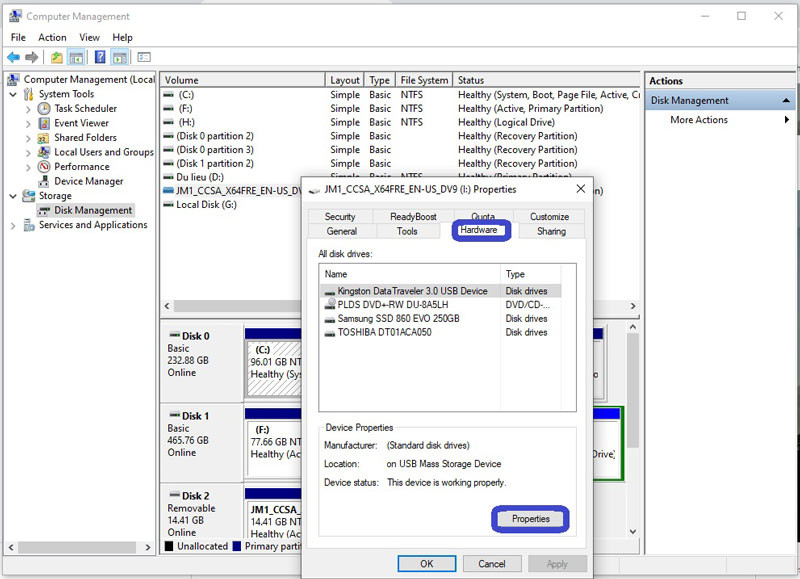Image resolution: width=800 pixels, height=579 pixels.
Task: Click the Forward arrow toolbar icon
Action: (32, 58)
